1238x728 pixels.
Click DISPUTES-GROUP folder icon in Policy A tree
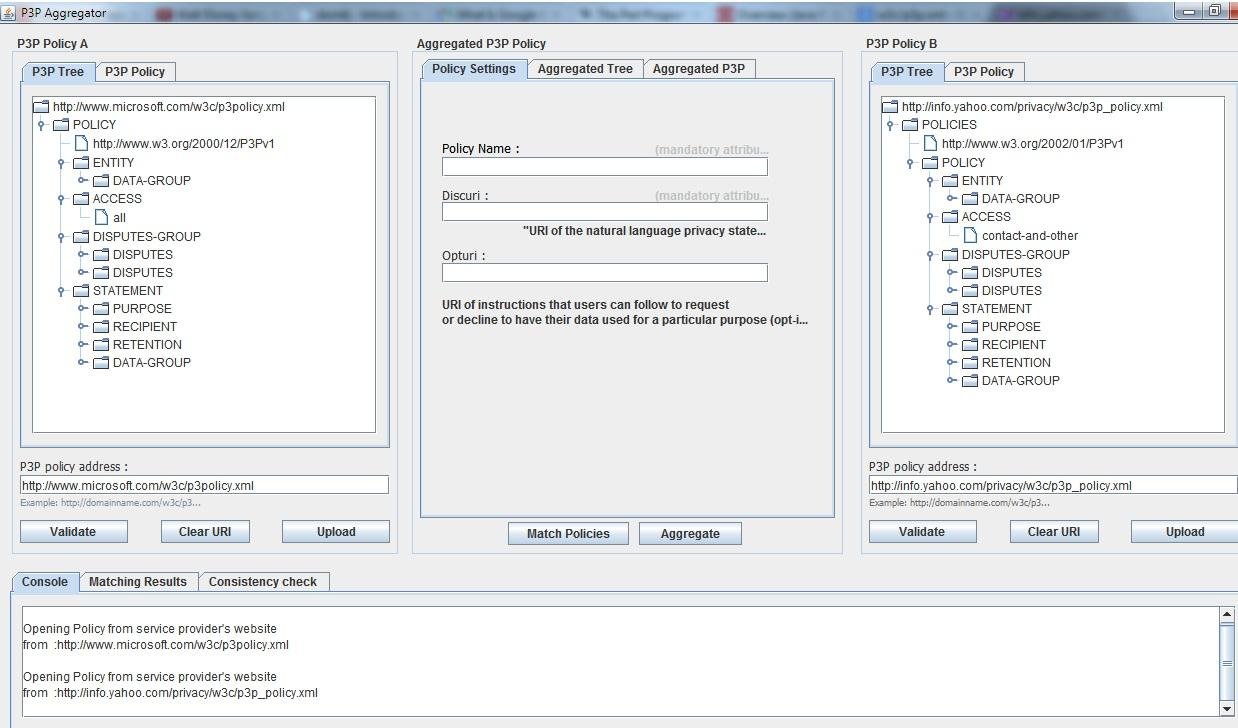(x=81, y=237)
